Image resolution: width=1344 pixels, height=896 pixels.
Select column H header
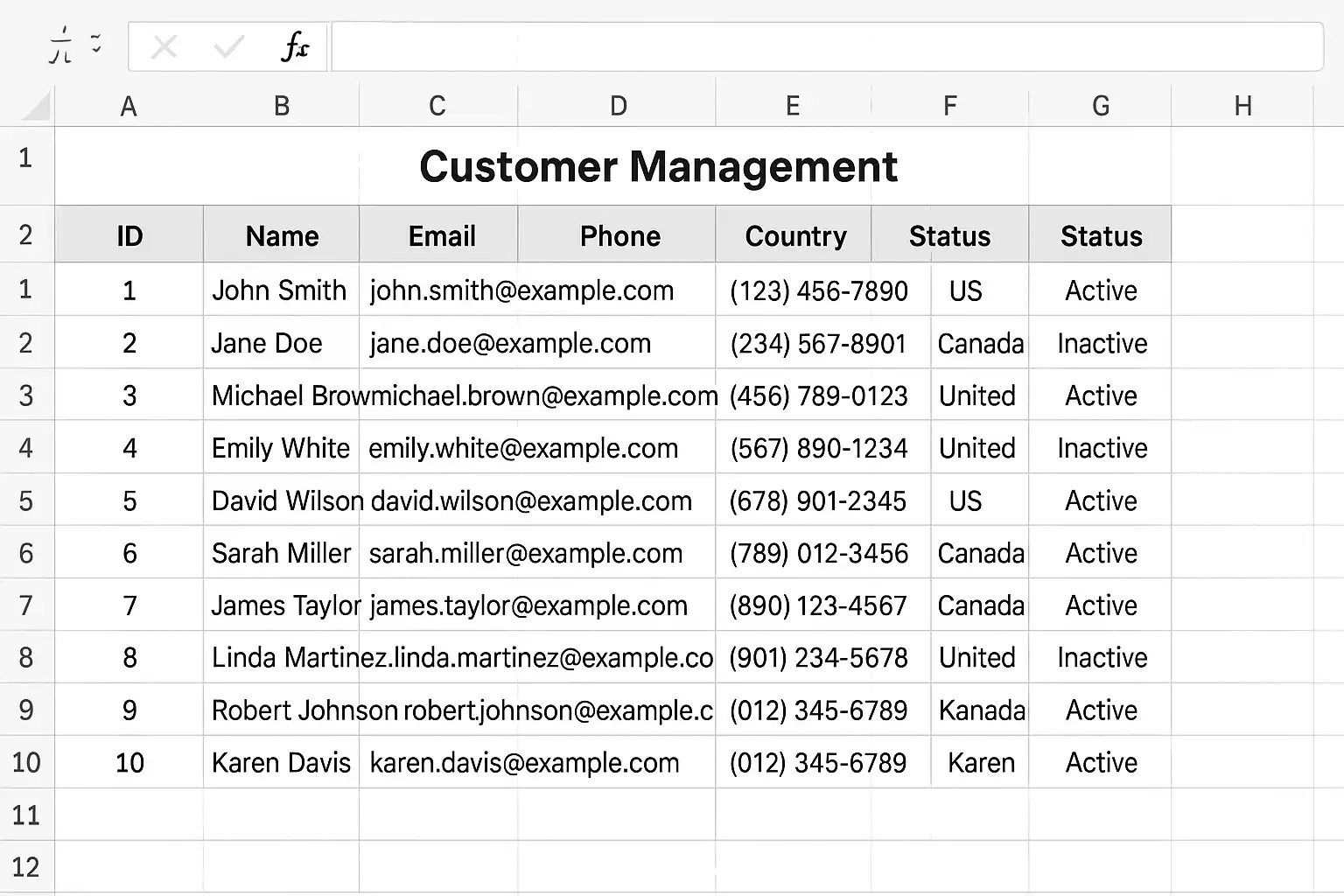click(x=1242, y=107)
